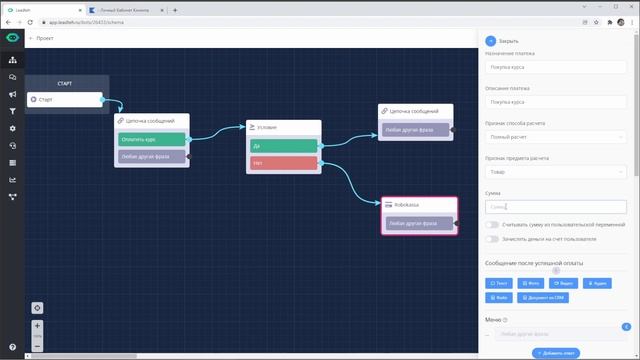Open the table list icon in sidebar
This screenshot has width=640, height=360.
pyautogui.click(x=13, y=163)
